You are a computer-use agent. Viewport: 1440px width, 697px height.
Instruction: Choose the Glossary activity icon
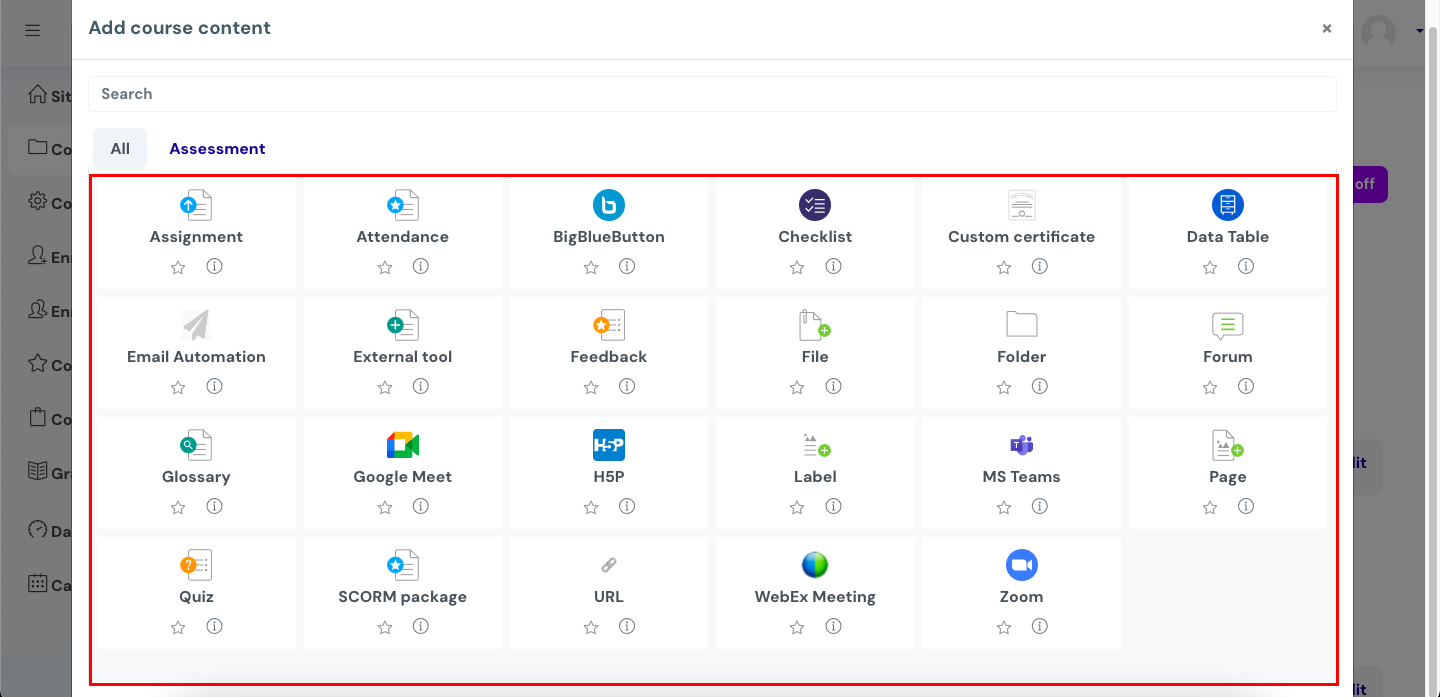[x=196, y=445]
